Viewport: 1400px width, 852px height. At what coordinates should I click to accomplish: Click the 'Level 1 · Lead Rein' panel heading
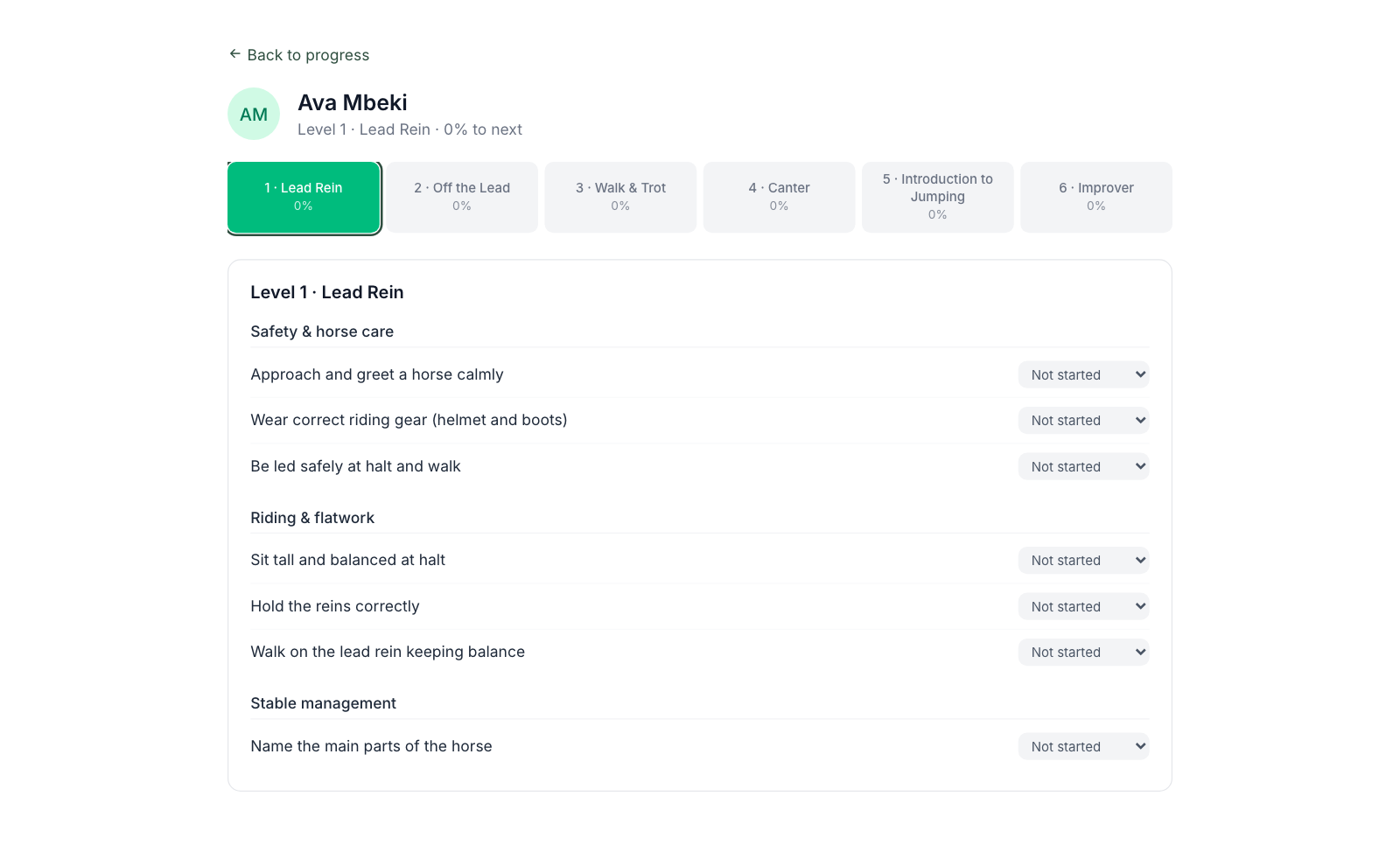[x=327, y=292]
